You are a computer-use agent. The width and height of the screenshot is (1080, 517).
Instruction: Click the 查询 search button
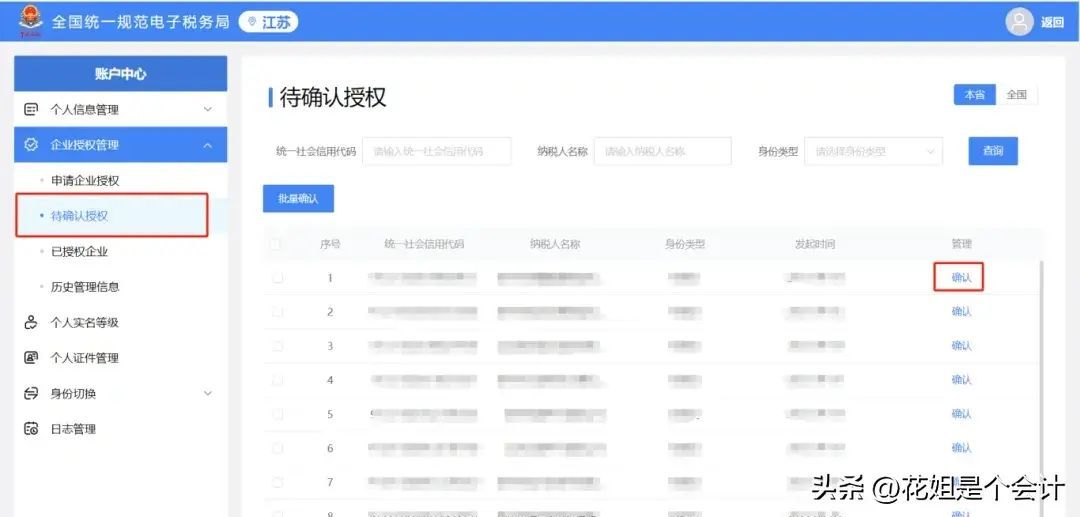pos(993,151)
